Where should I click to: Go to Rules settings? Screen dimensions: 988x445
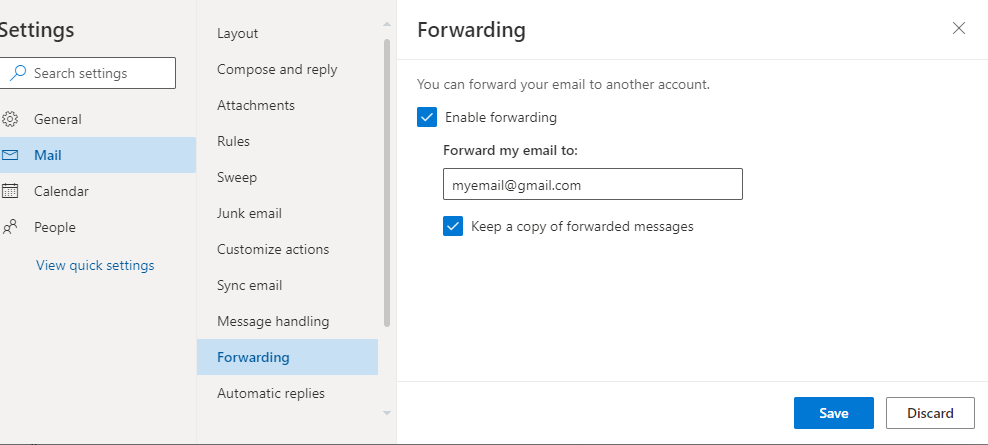(233, 141)
